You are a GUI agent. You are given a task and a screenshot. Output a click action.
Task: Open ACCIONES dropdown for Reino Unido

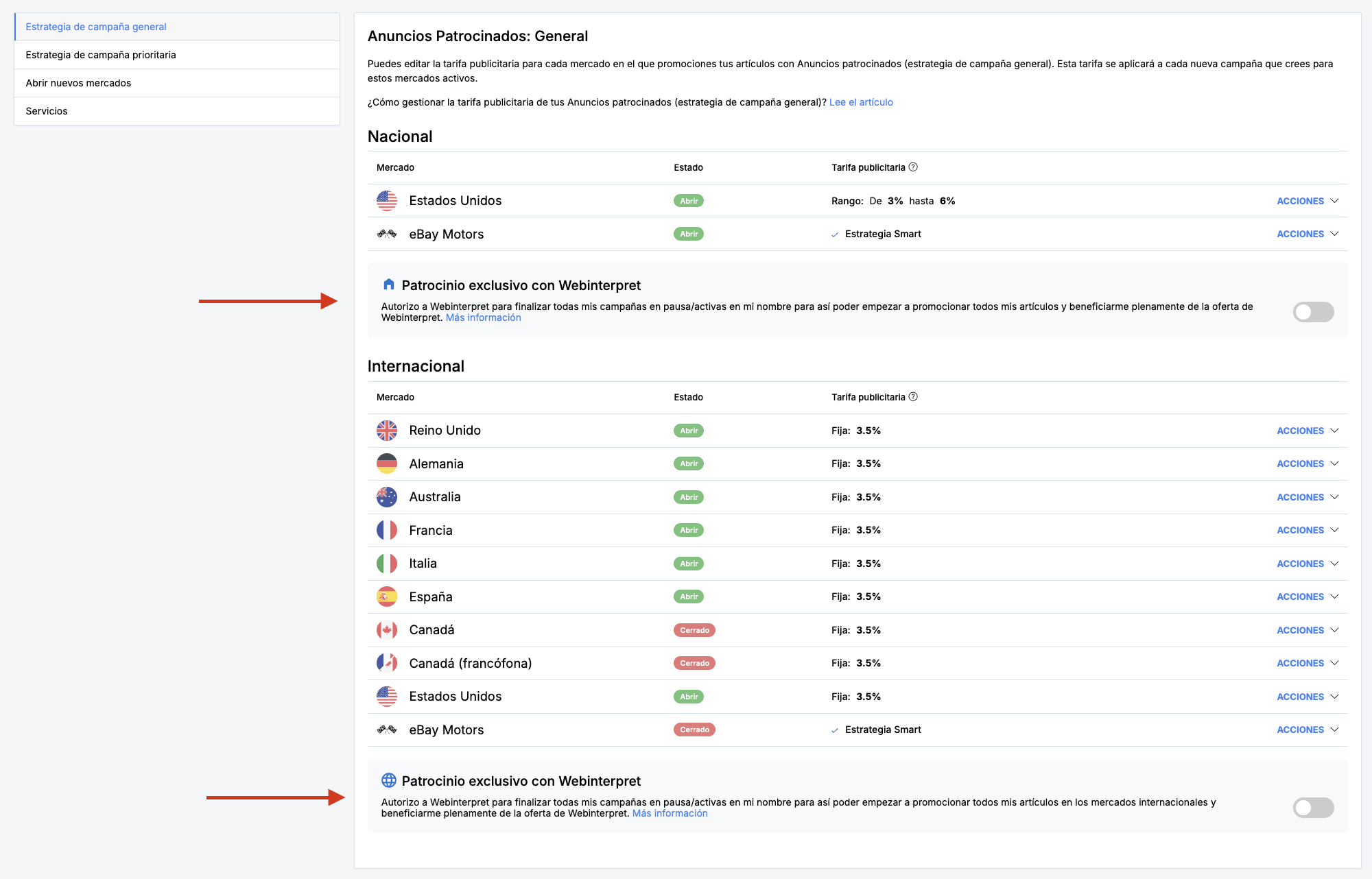click(x=1308, y=431)
